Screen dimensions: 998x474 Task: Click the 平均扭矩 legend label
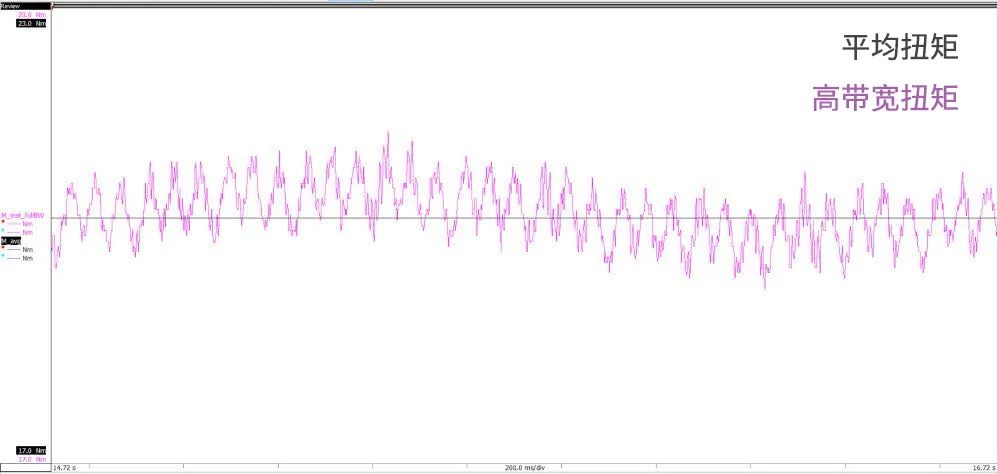click(900, 48)
